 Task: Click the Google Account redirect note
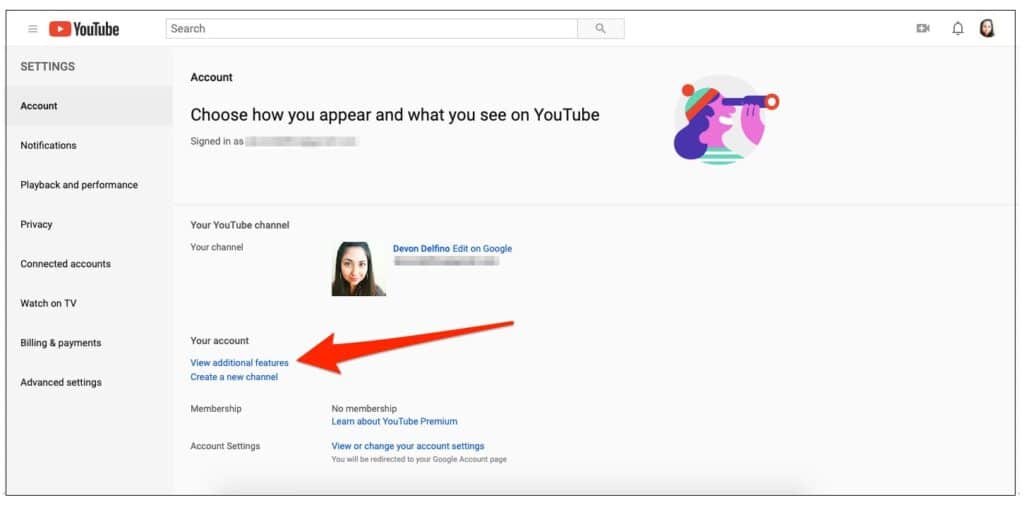pyautogui.click(x=419, y=459)
